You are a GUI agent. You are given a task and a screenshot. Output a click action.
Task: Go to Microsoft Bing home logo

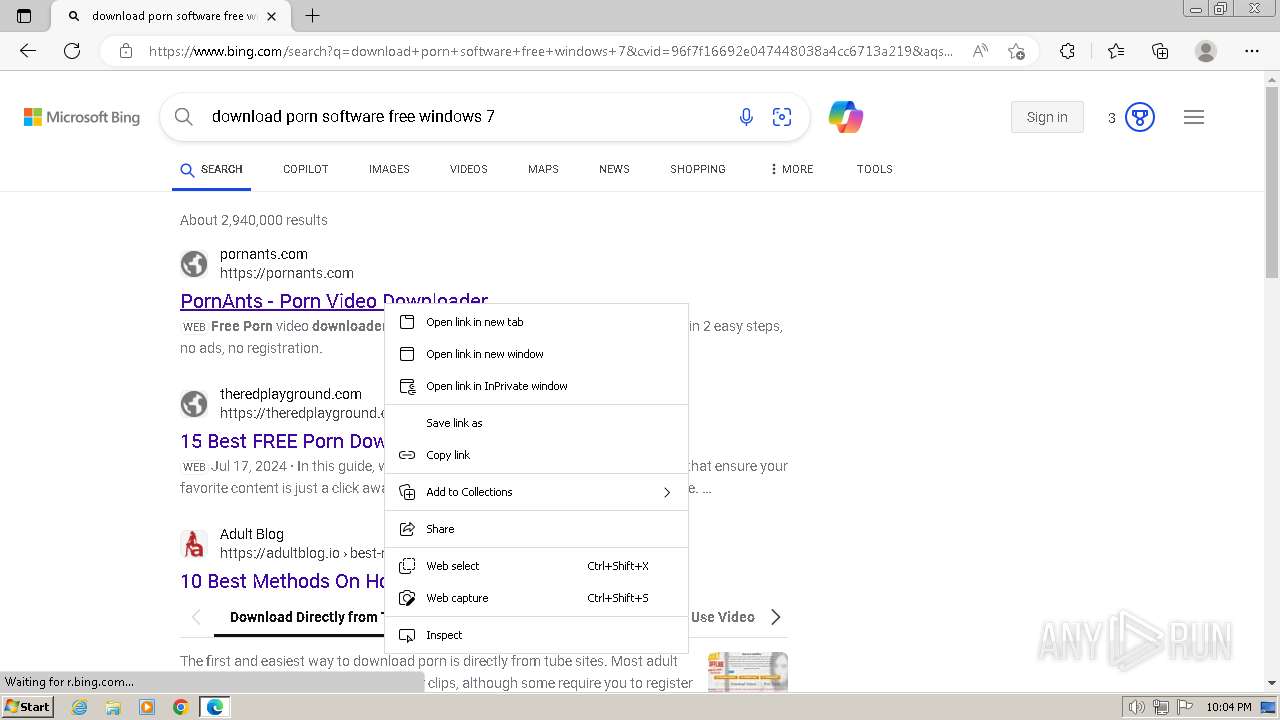point(82,117)
